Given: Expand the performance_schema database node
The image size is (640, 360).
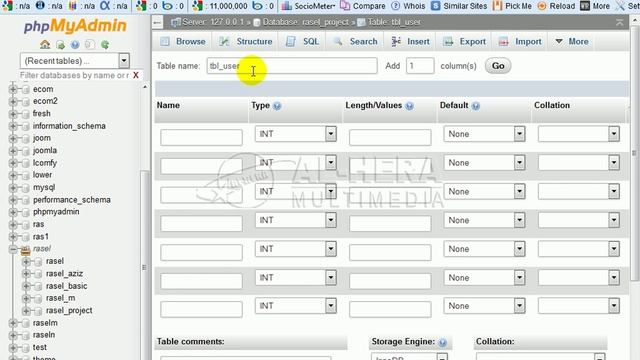Looking at the screenshot, I should pos(13,200).
